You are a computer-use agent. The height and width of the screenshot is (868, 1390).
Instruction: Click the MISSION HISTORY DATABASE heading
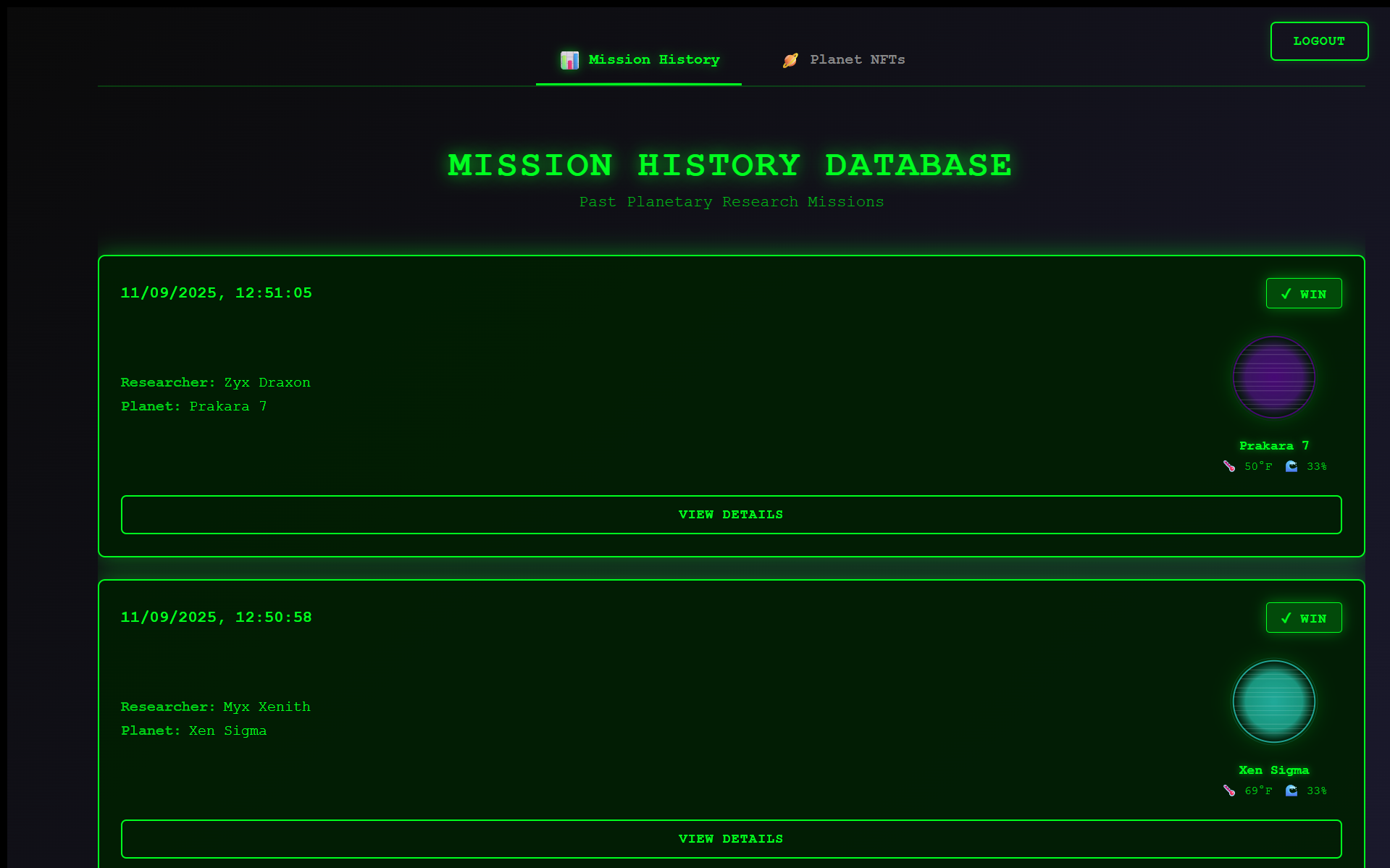pos(731,165)
